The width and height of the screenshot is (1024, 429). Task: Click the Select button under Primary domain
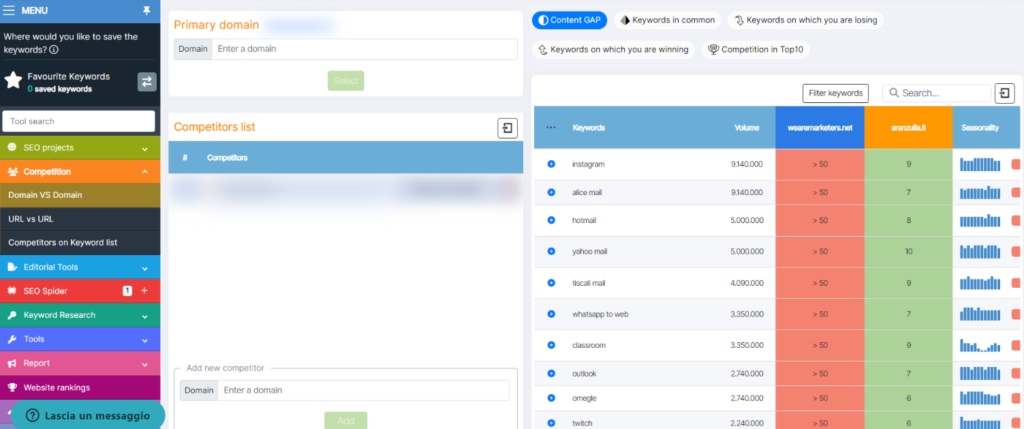[345, 81]
